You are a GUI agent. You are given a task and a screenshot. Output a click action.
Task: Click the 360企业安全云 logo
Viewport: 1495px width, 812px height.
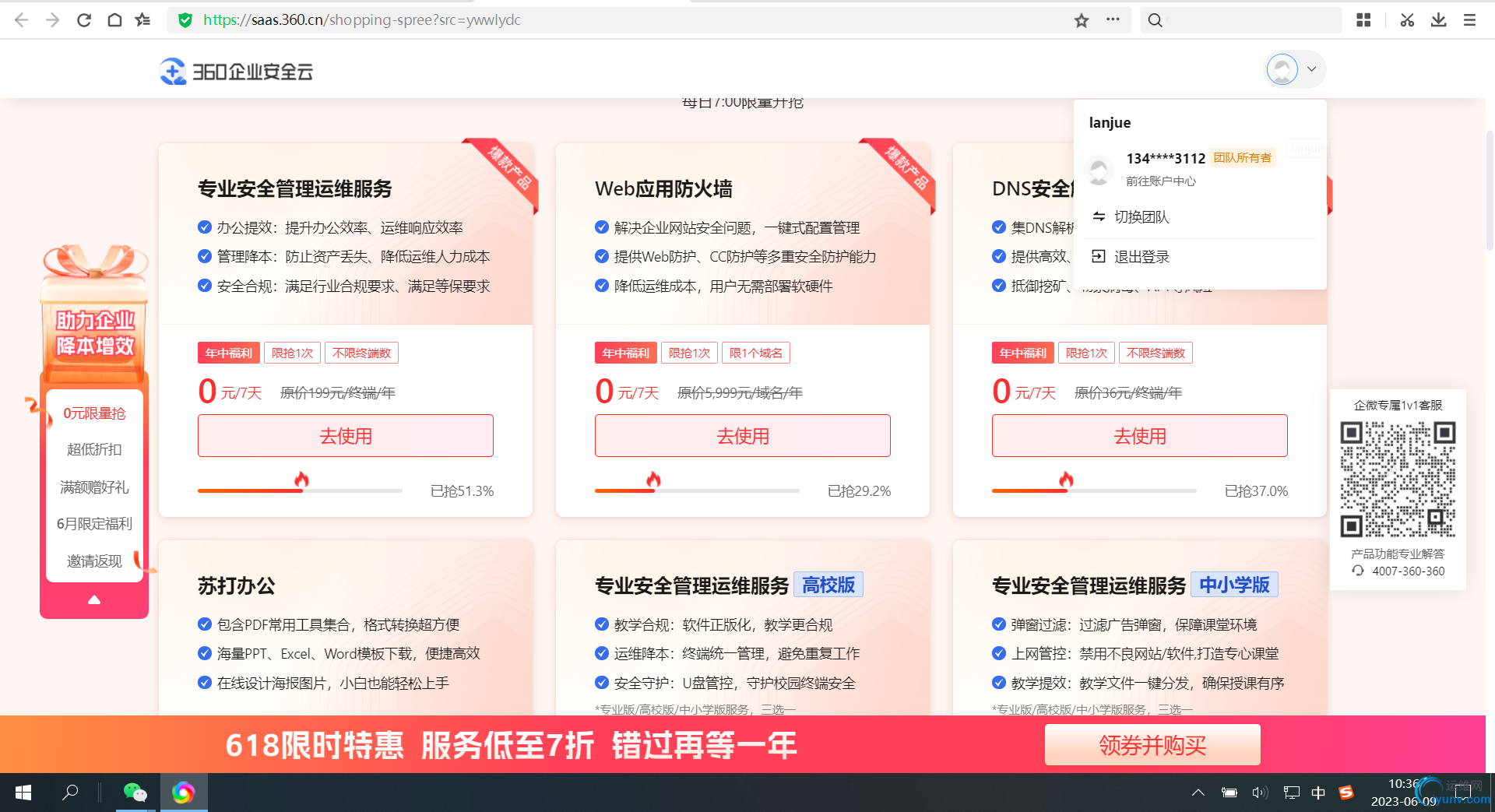236,72
